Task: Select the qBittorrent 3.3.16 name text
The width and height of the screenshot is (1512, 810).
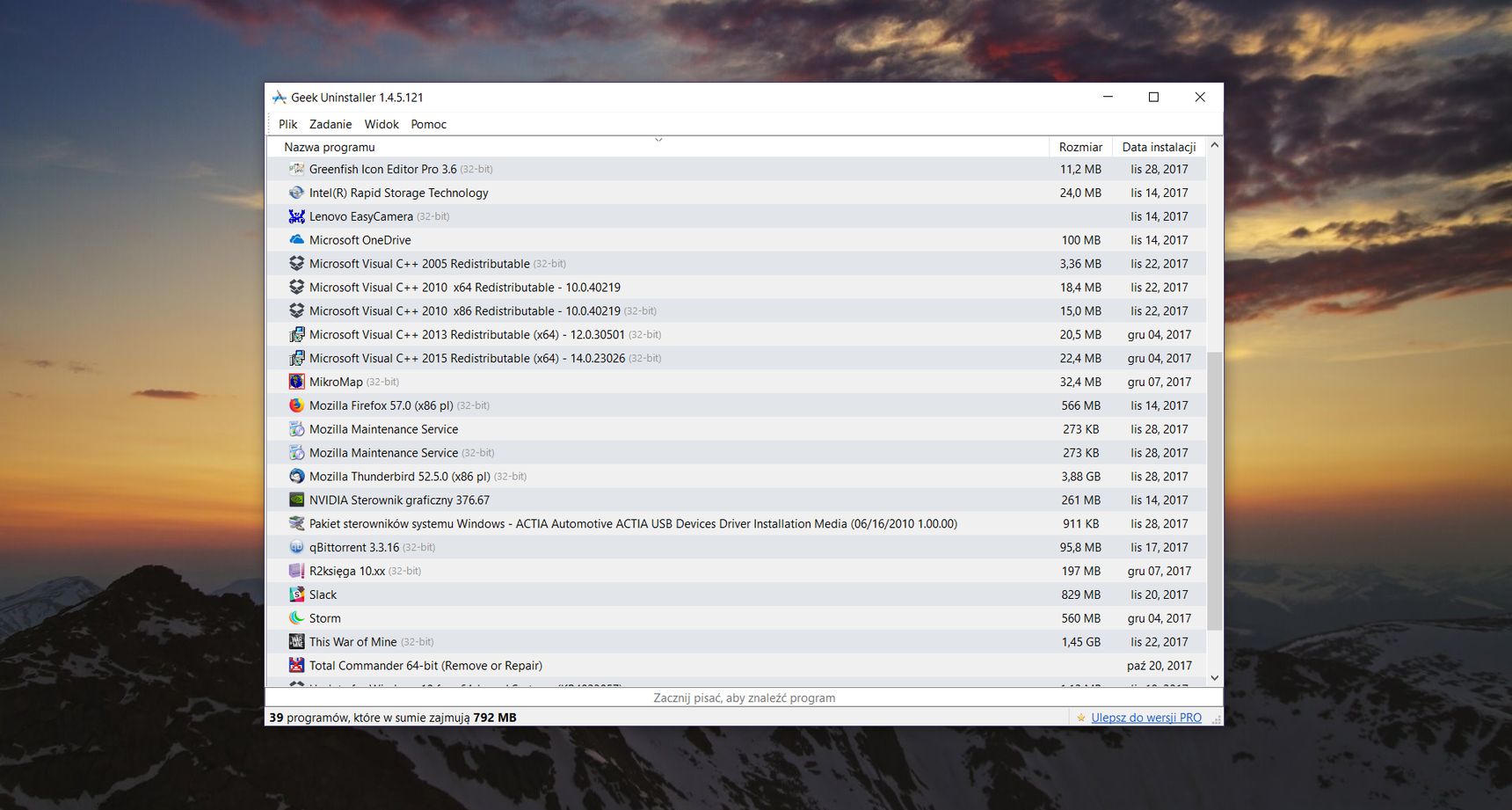Action: click(354, 547)
